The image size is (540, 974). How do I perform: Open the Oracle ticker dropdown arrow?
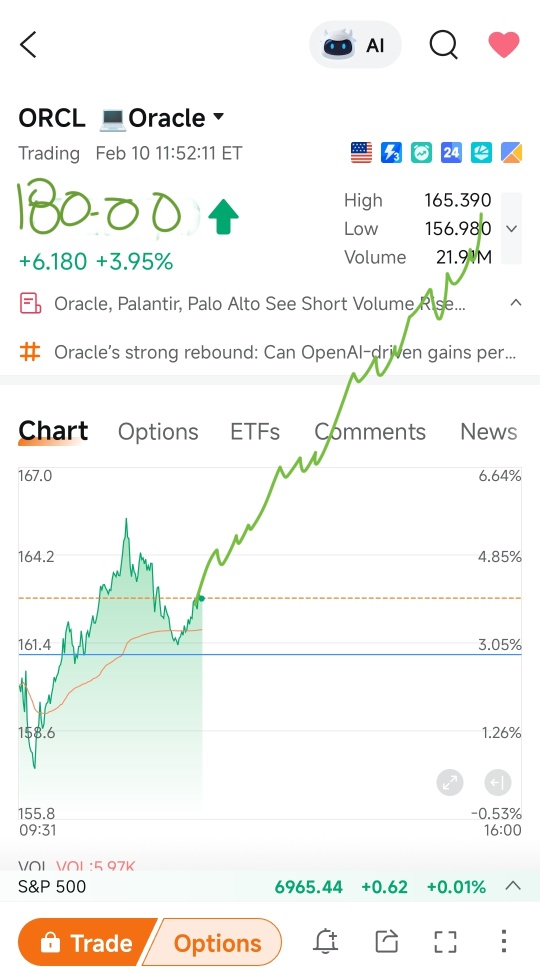pyautogui.click(x=218, y=116)
